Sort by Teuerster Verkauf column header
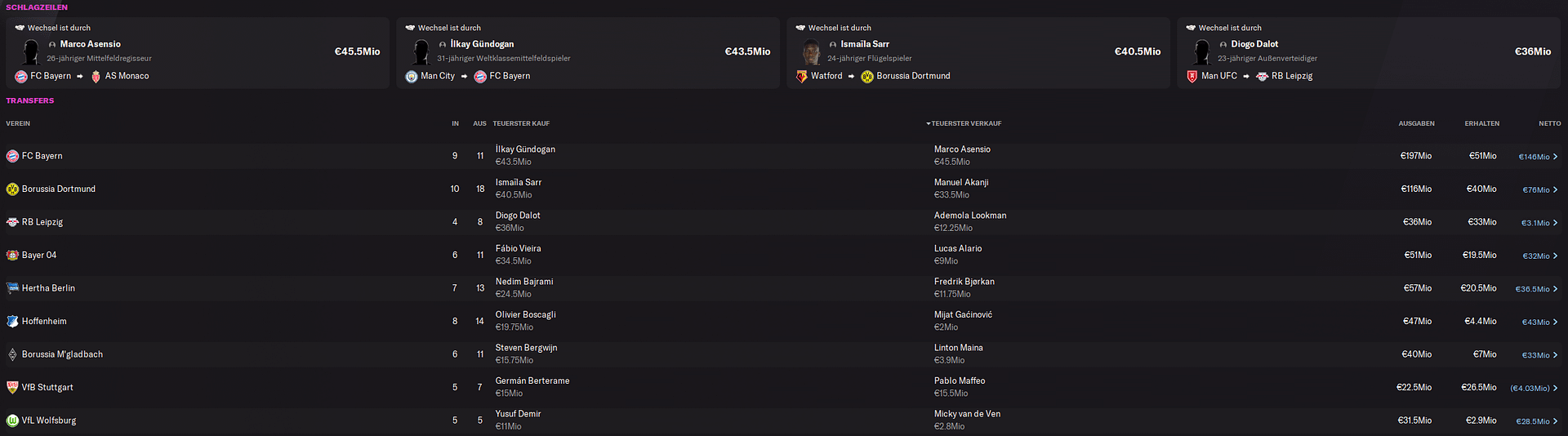The height and width of the screenshot is (436, 1568). [966, 123]
